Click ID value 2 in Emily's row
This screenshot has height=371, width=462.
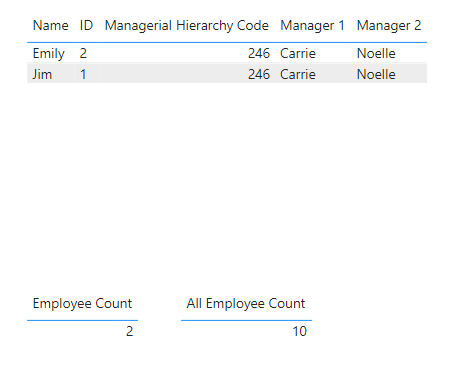pos(83,53)
